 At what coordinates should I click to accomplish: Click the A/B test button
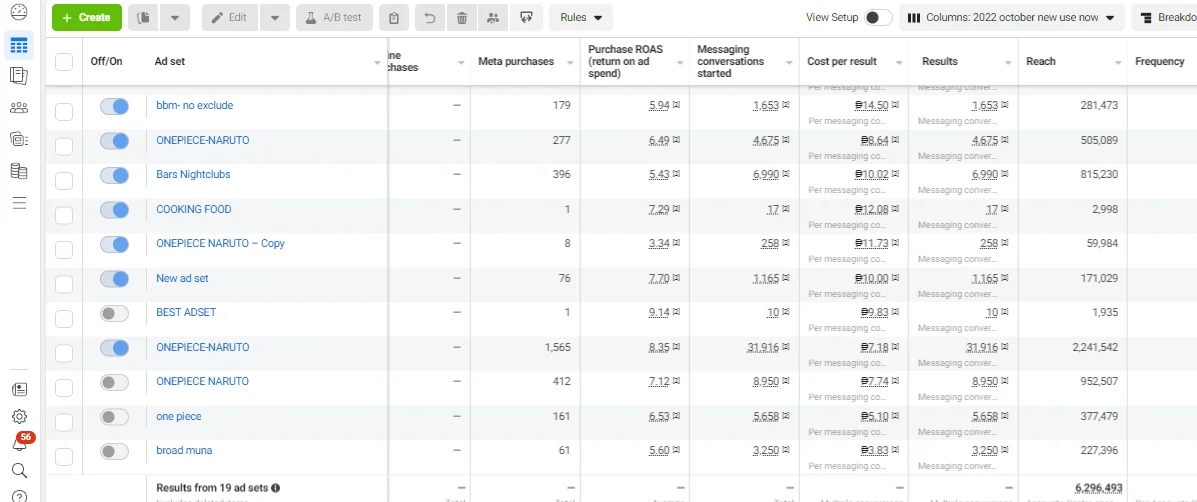click(334, 18)
